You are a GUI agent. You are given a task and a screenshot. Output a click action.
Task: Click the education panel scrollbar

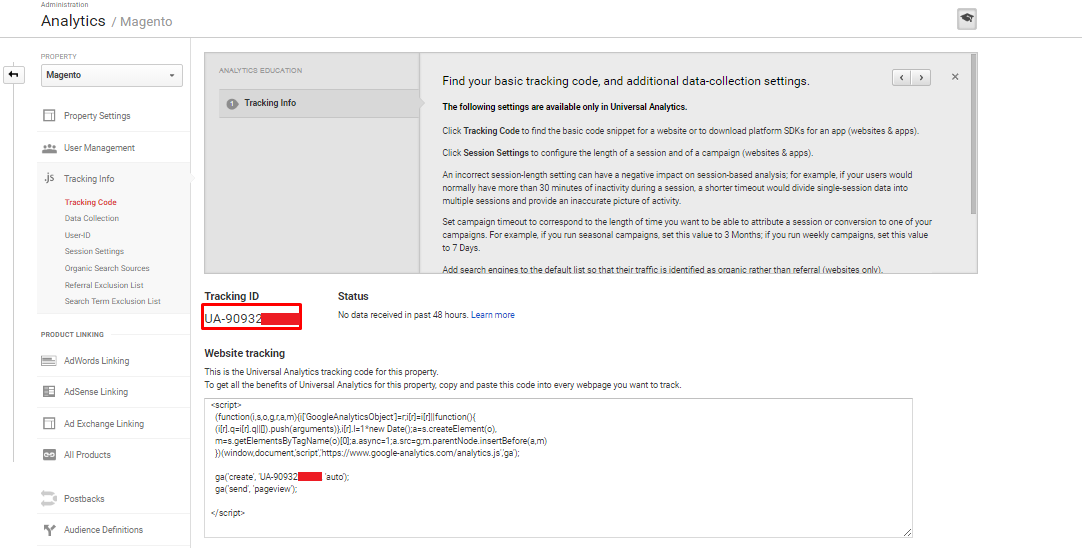point(973,133)
